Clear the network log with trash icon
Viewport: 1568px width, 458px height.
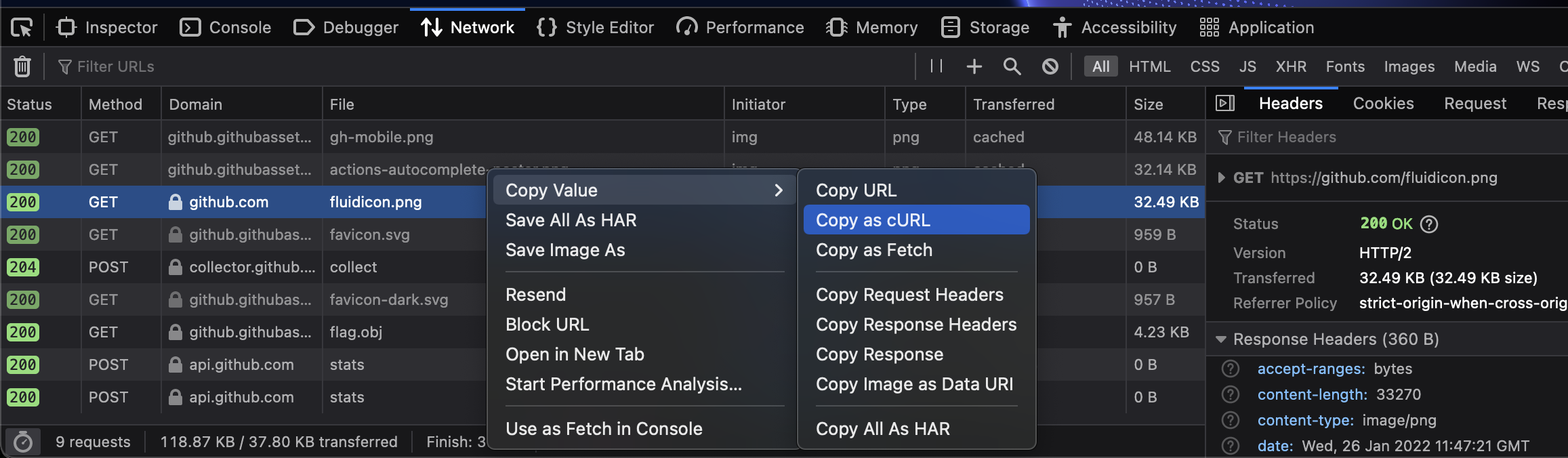coord(22,66)
